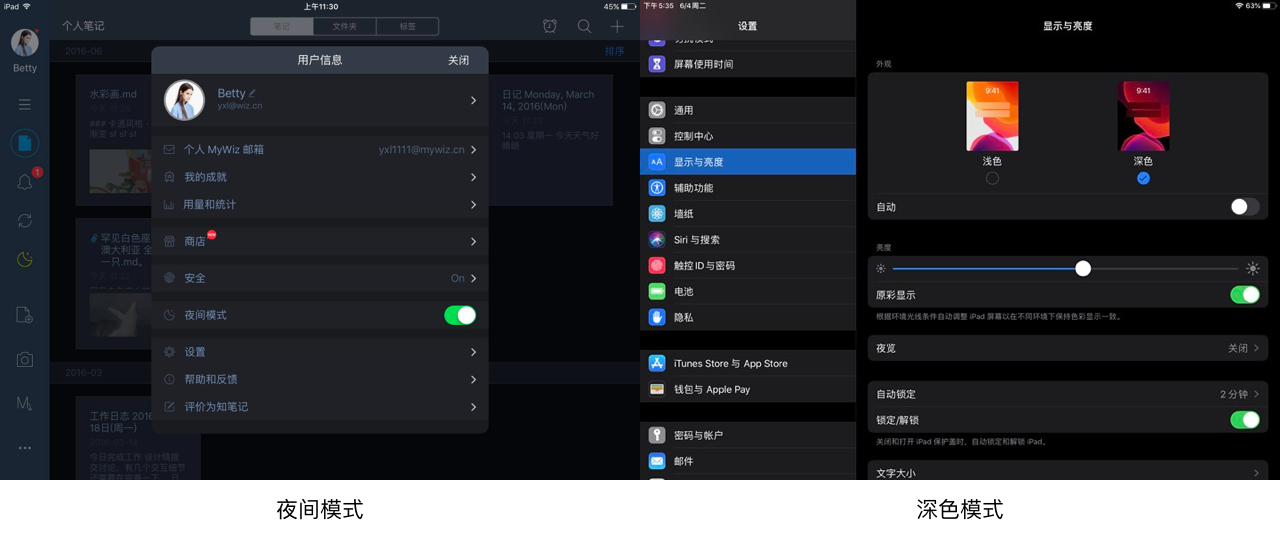Switch to the 文件夹 folders tab
1280x542 pixels.
click(344, 27)
